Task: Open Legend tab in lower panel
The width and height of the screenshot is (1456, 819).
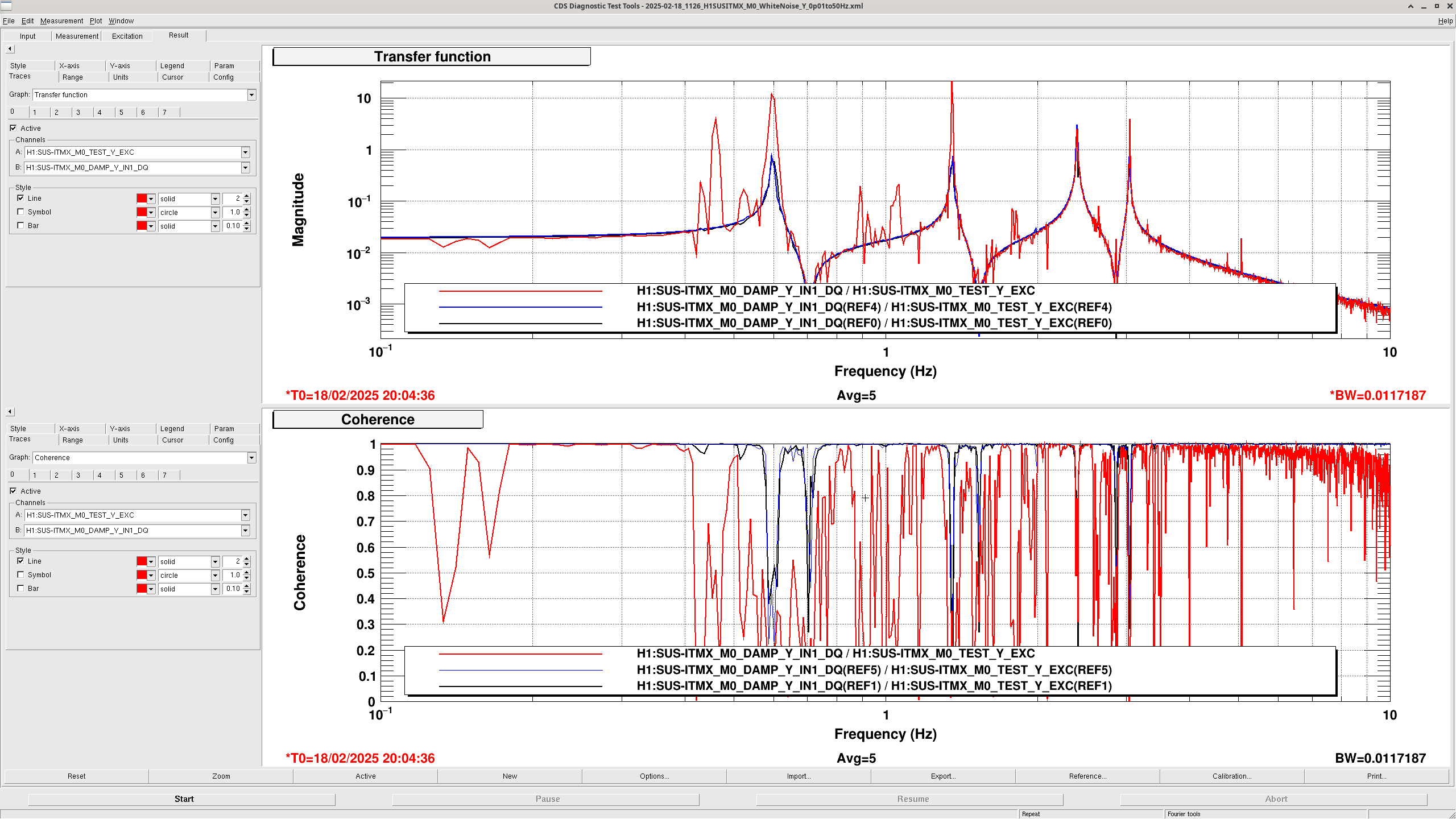Action: [x=172, y=429]
